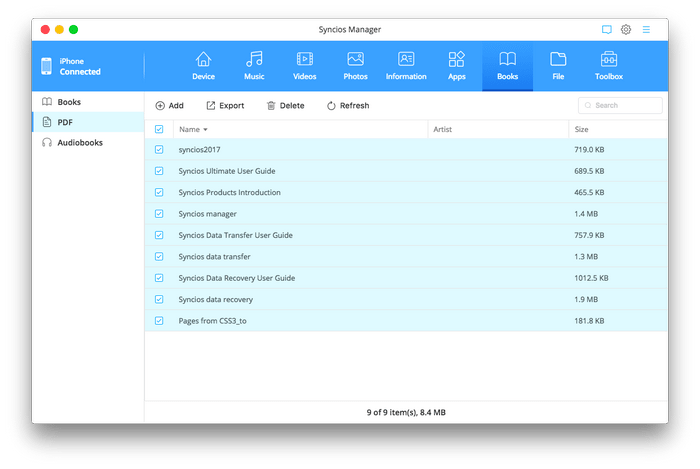Select Syncios Data Recovery User Guide name
The height and width of the screenshot is (469, 700).
[x=237, y=278]
